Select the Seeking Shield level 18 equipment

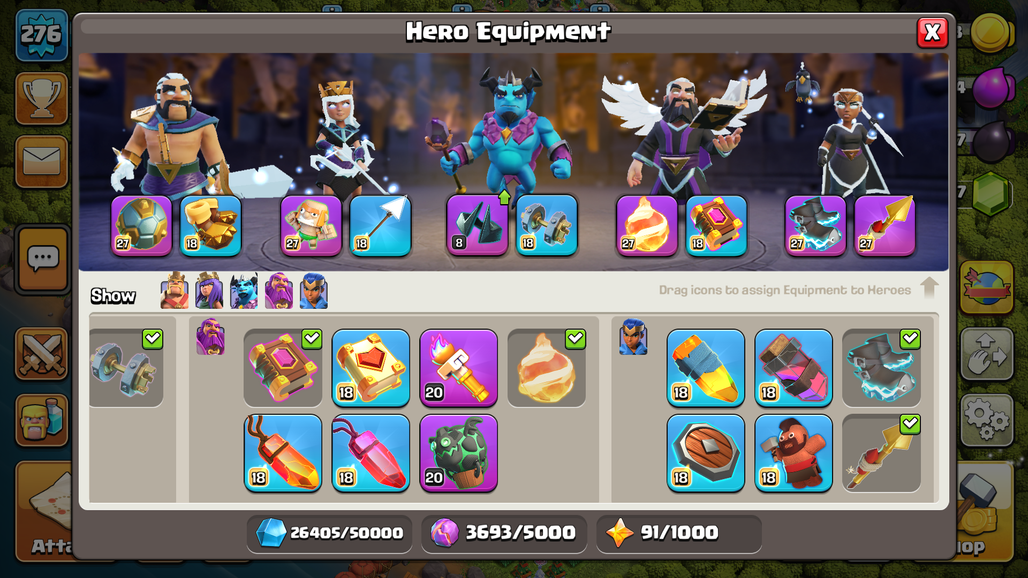(705, 453)
